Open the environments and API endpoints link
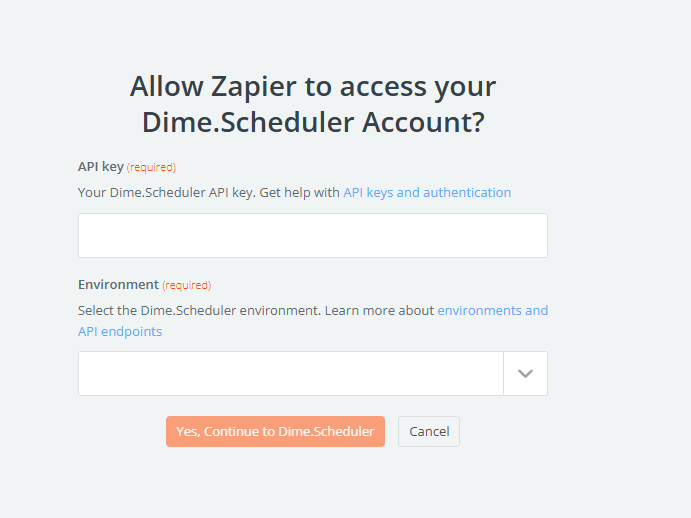This screenshot has width=691, height=518. (x=492, y=310)
